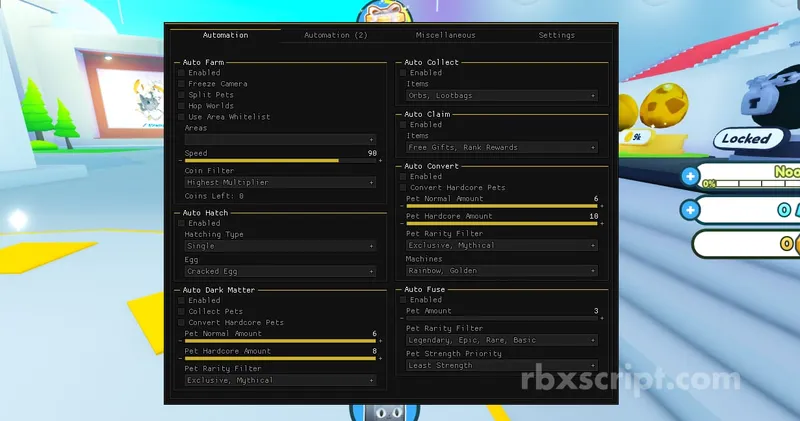Click the Auto Farm Speed slider

coord(280,161)
